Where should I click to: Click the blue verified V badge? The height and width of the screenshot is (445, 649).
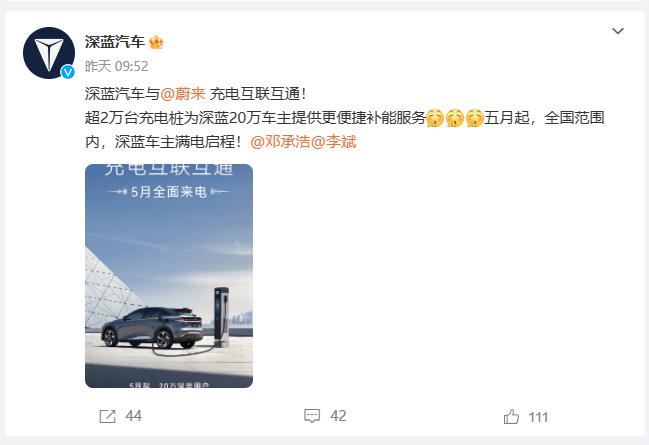68,72
